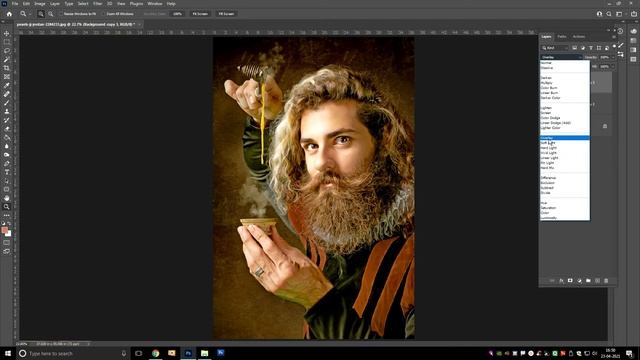Select the Lasso tool
The width and height of the screenshot is (640, 360).
pyautogui.click(x=7, y=51)
